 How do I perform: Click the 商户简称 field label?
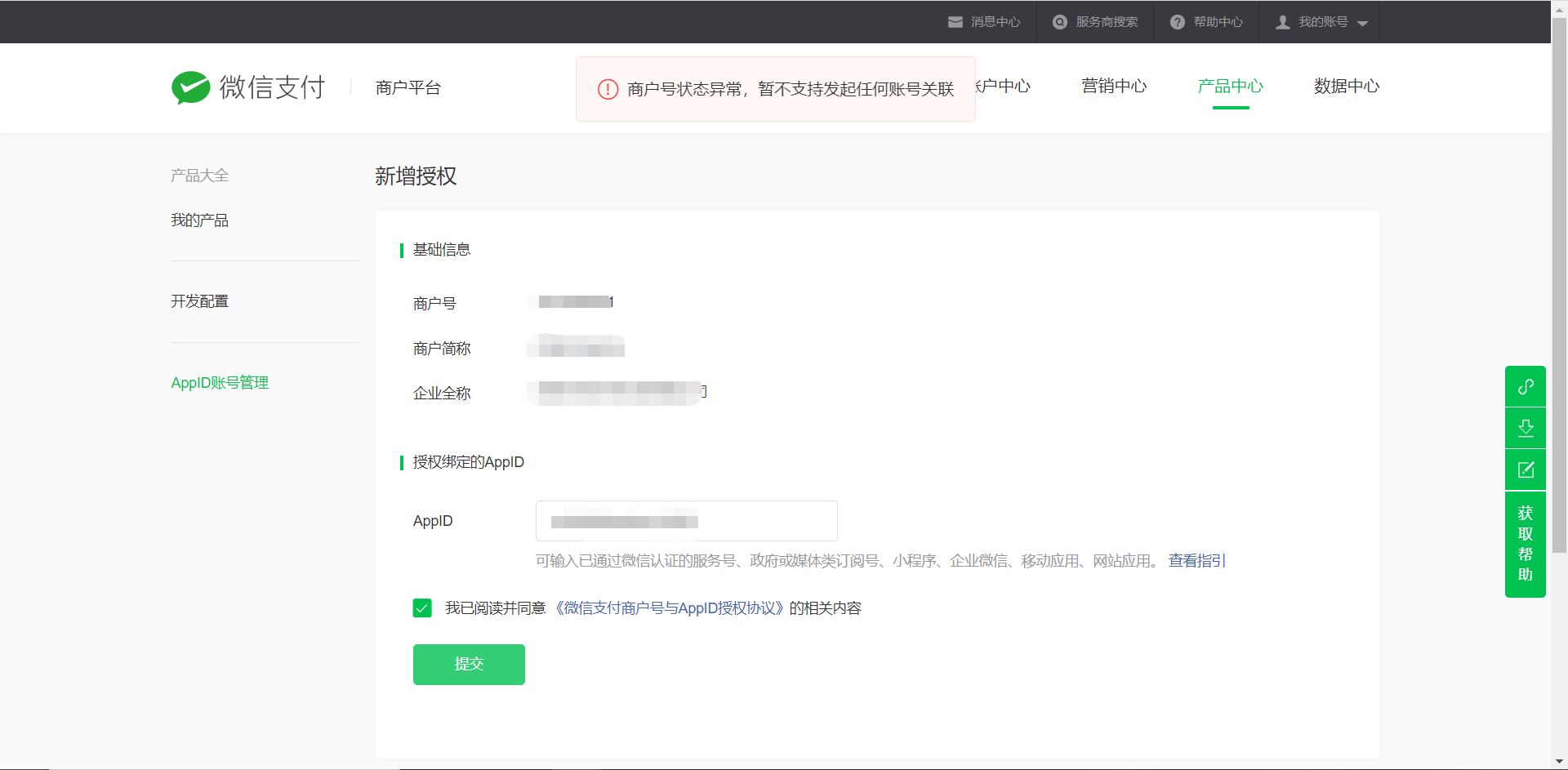[442, 349]
